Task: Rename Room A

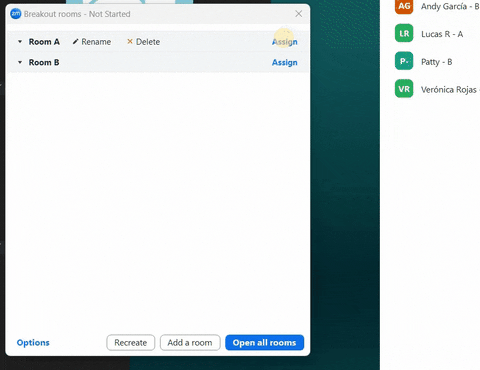Action: (x=92, y=42)
